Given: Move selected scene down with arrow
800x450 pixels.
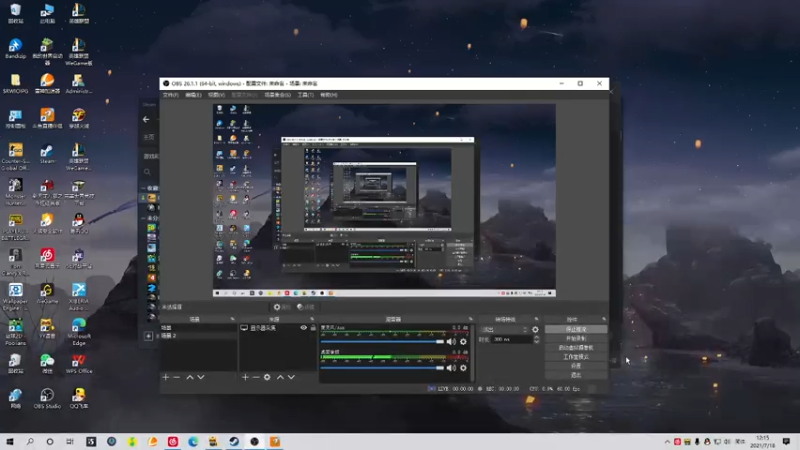Looking at the screenshot, I should point(201,377).
